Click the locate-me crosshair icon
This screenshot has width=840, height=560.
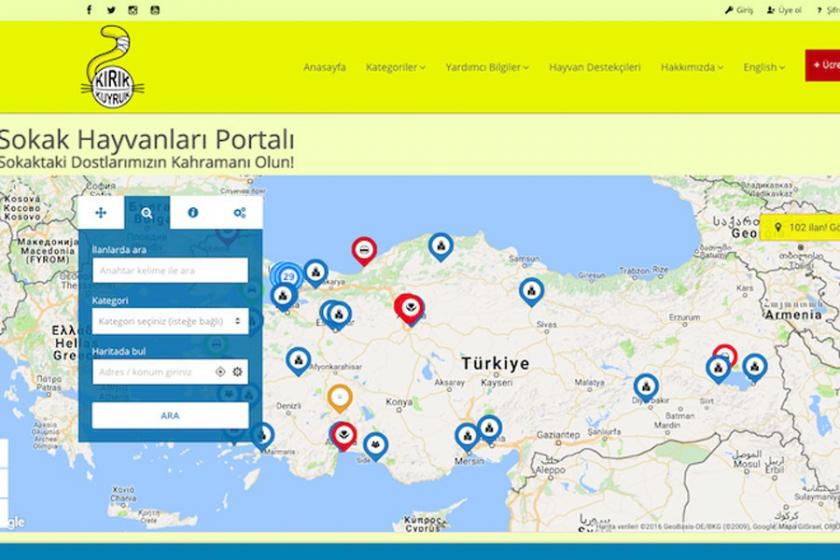pos(220,372)
